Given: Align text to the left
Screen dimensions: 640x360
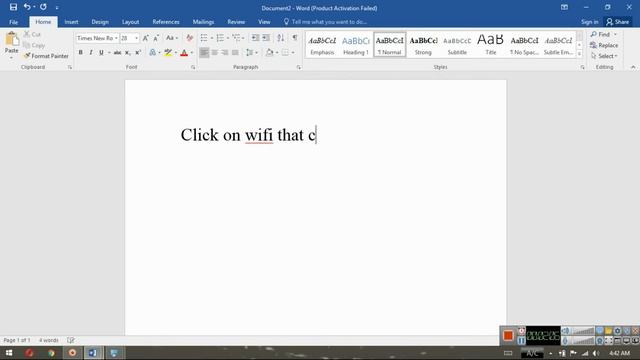Looking at the screenshot, I should pyautogui.click(x=204, y=52).
